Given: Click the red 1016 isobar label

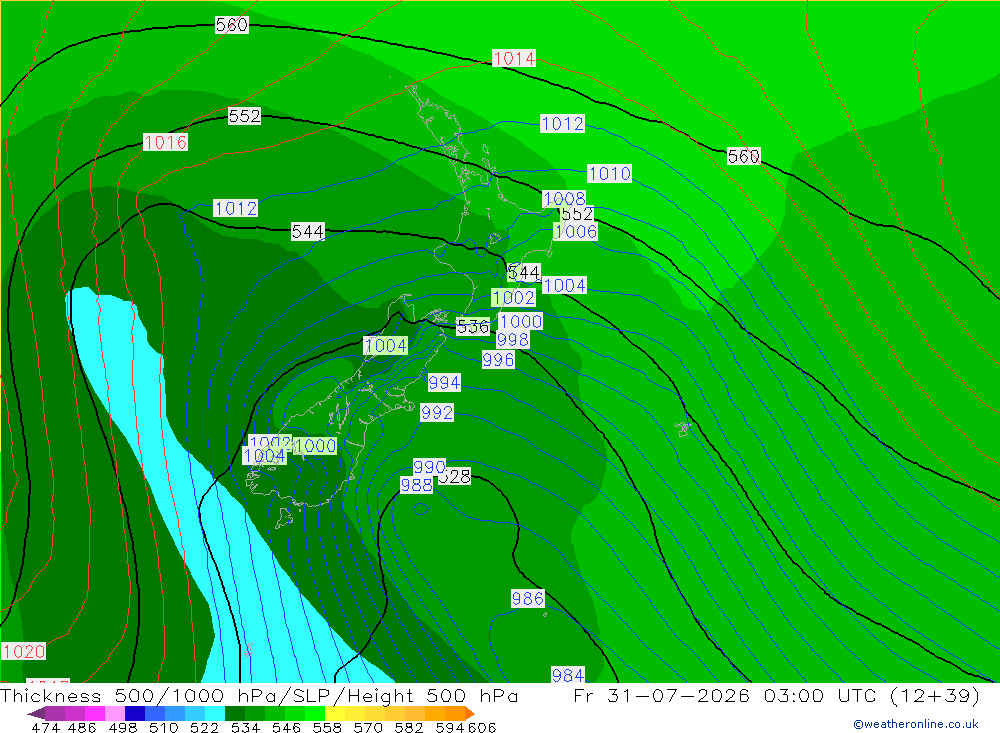Looking at the screenshot, I should click(x=165, y=142).
